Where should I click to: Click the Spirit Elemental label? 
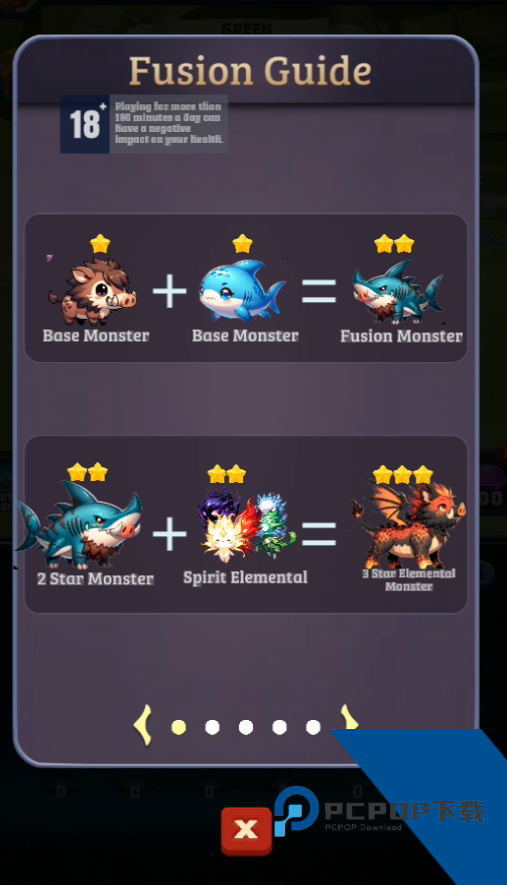(245, 578)
